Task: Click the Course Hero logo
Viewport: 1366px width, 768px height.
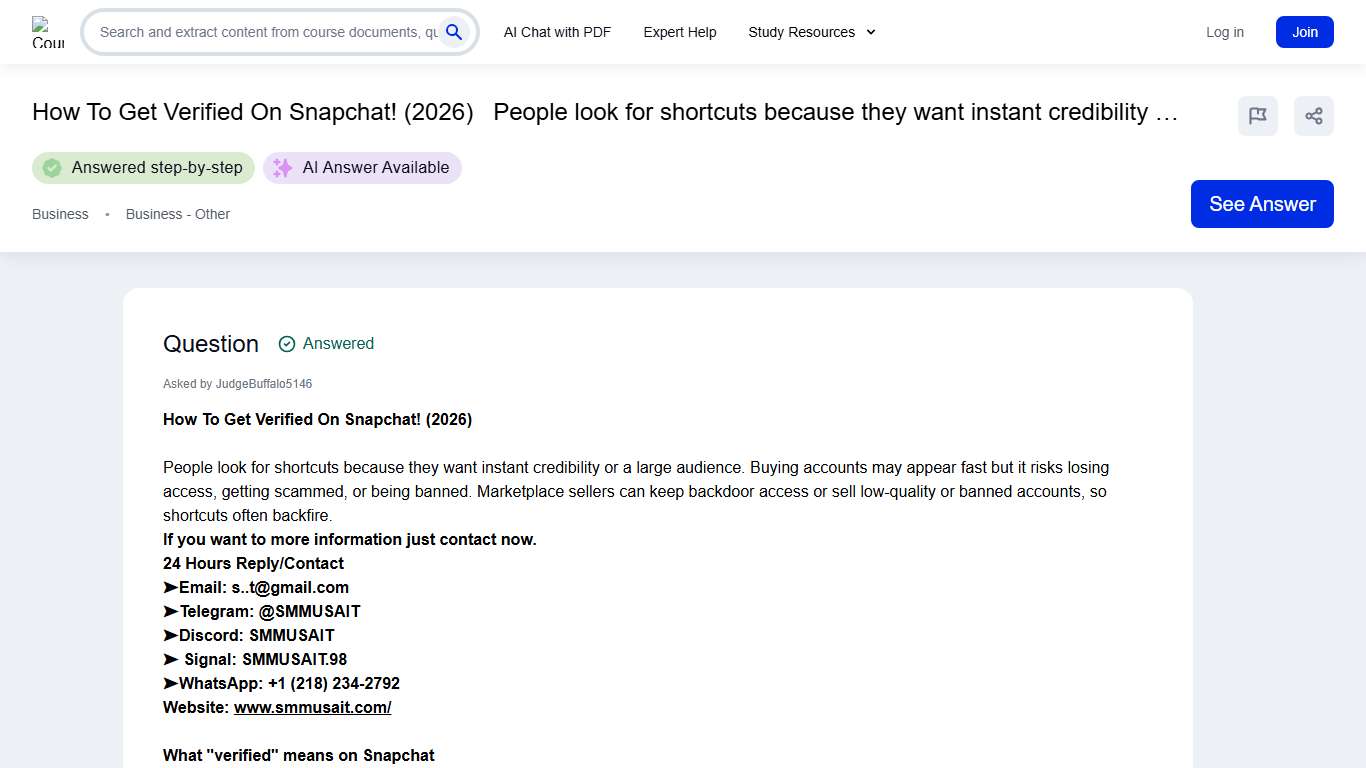Action: (47, 32)
